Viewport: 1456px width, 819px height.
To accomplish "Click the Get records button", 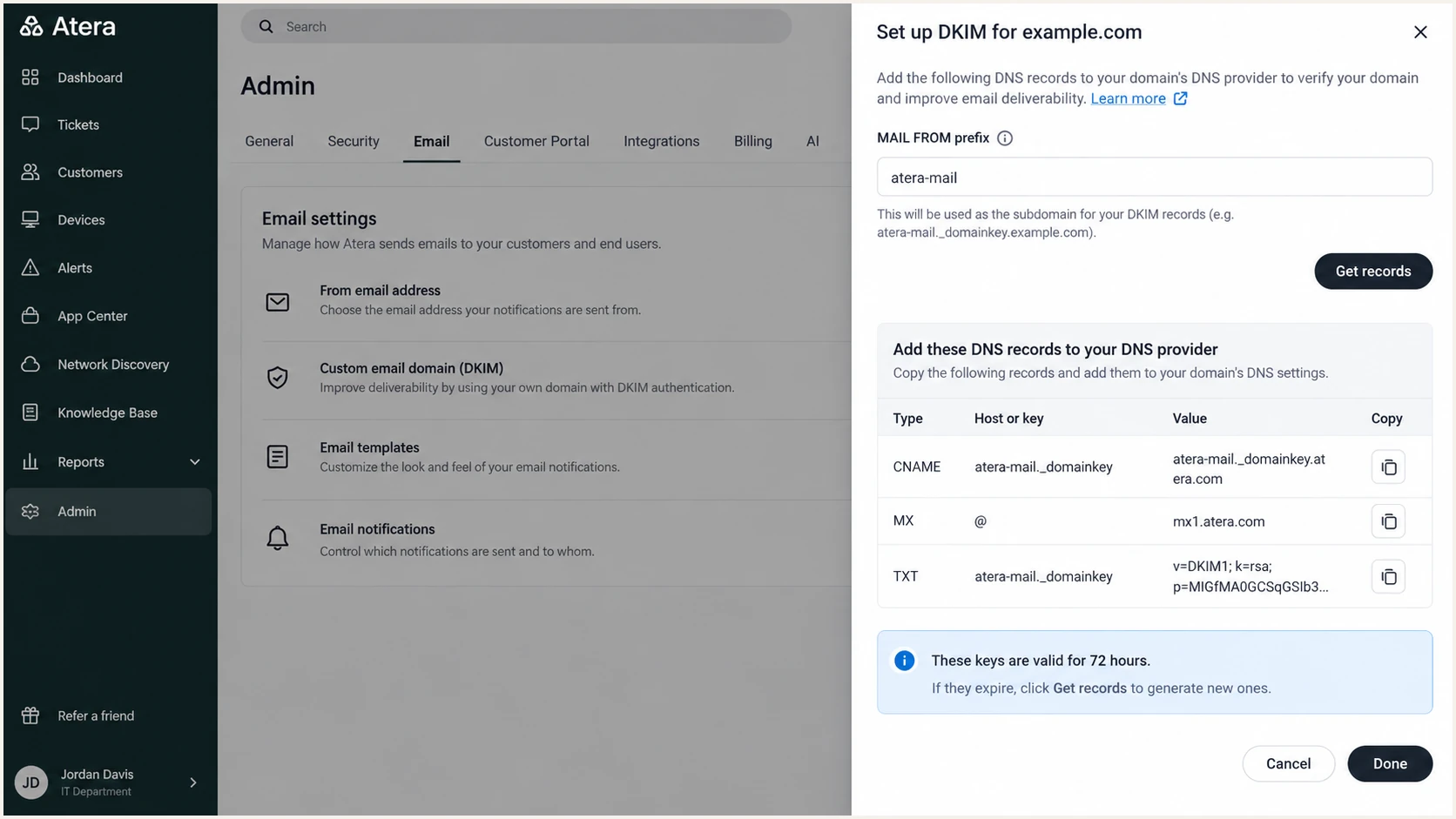I will tap(1373, 272).
